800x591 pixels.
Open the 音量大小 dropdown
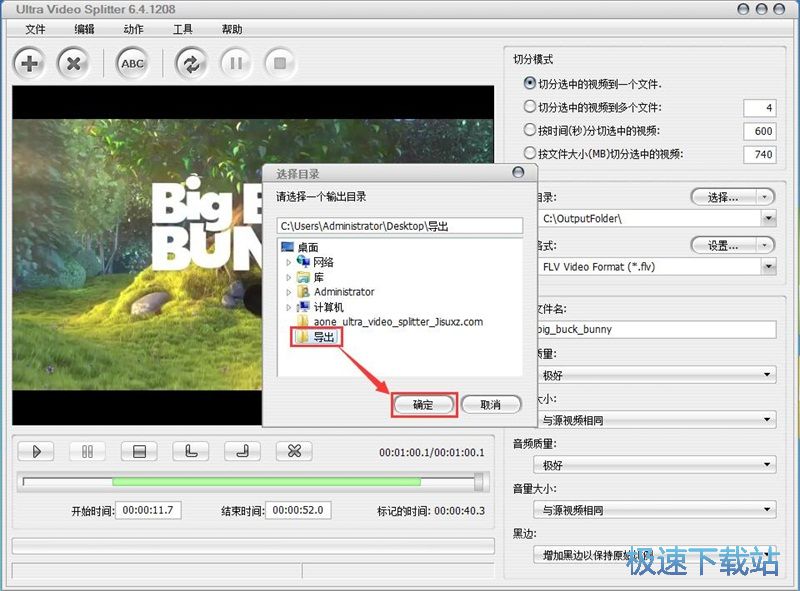tap(655, 509)
